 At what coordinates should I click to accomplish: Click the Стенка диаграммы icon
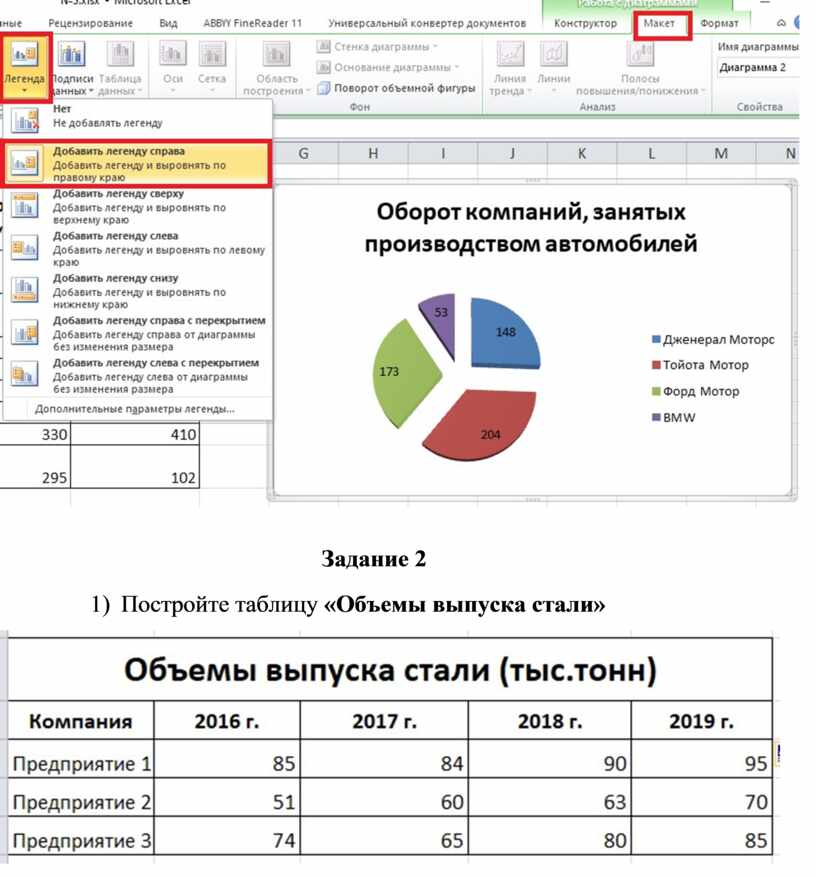pos(323,46)
